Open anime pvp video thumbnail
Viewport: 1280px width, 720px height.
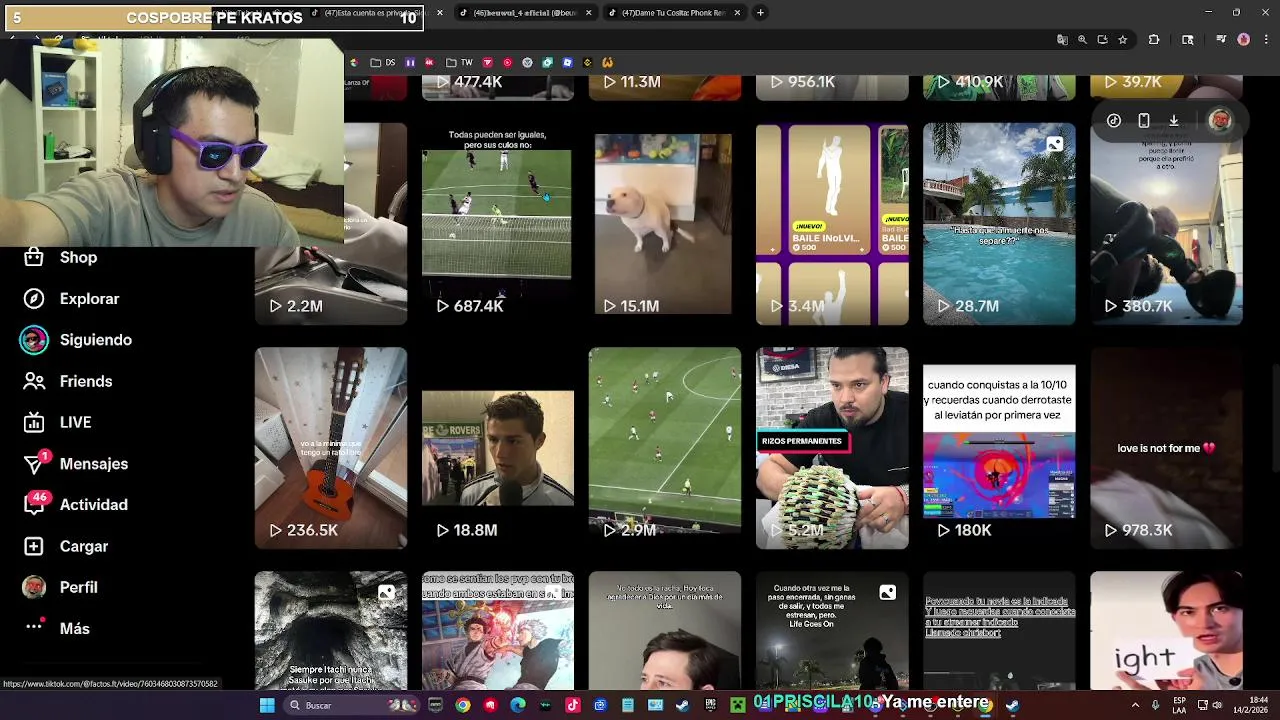498,630
